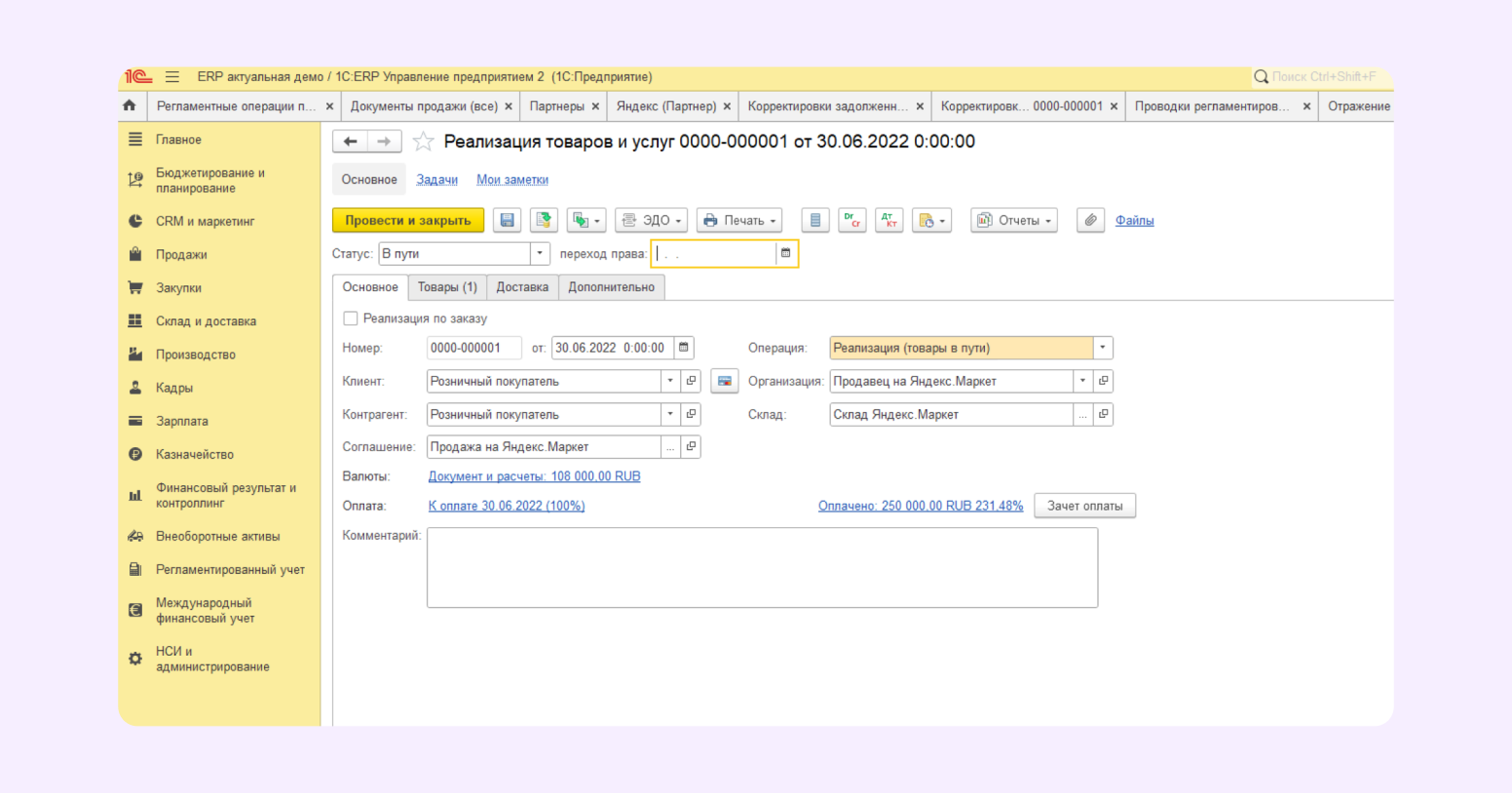Navigate back with the left arrow
Image resolution: width=1512 pixels, height=793 pixels.
(350, 141)
